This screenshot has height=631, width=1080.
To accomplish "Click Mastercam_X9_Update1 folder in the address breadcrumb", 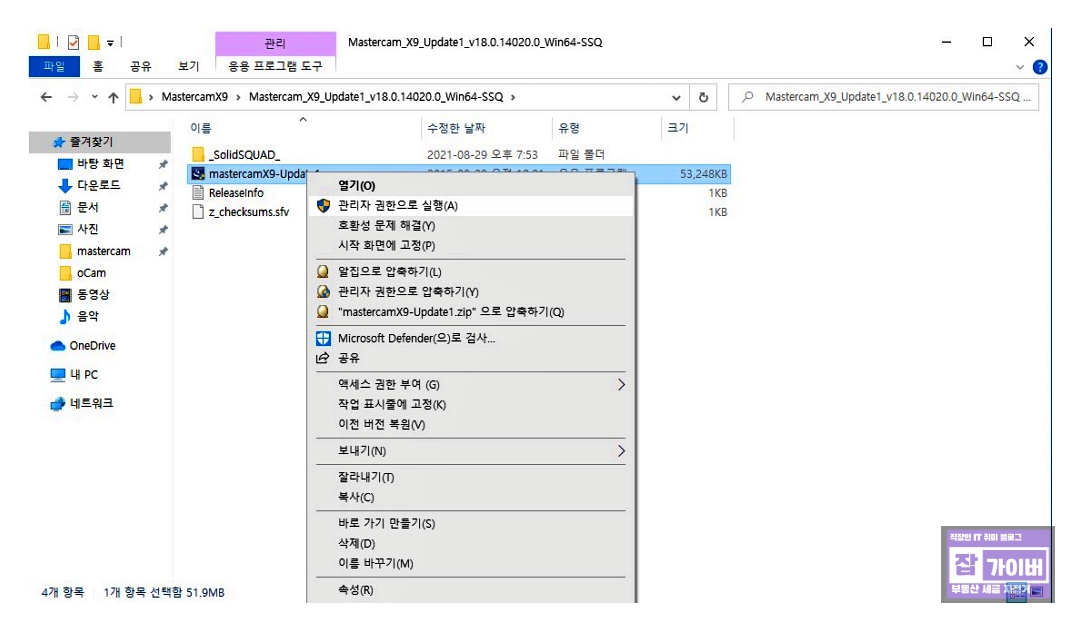I will pos(376,97).
